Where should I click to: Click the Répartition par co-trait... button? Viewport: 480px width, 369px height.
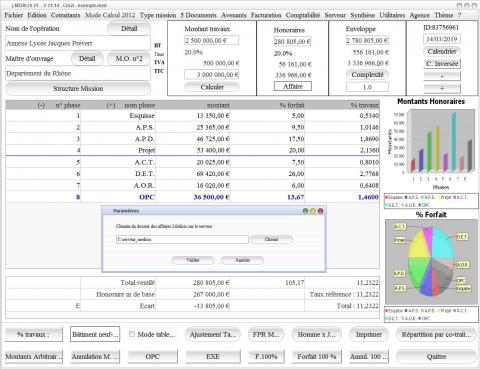point(436,334)
